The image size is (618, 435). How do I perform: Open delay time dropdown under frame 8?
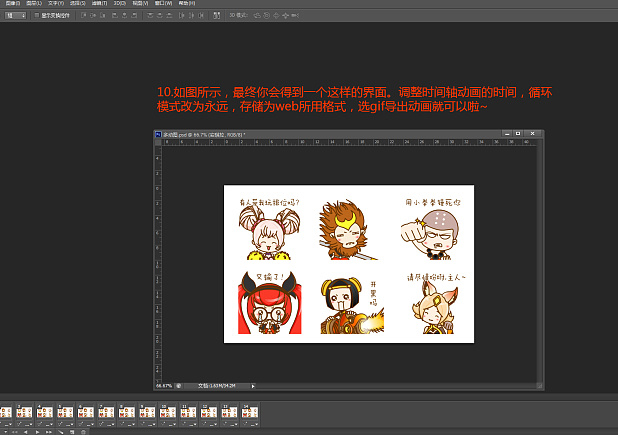coord(131,425)
